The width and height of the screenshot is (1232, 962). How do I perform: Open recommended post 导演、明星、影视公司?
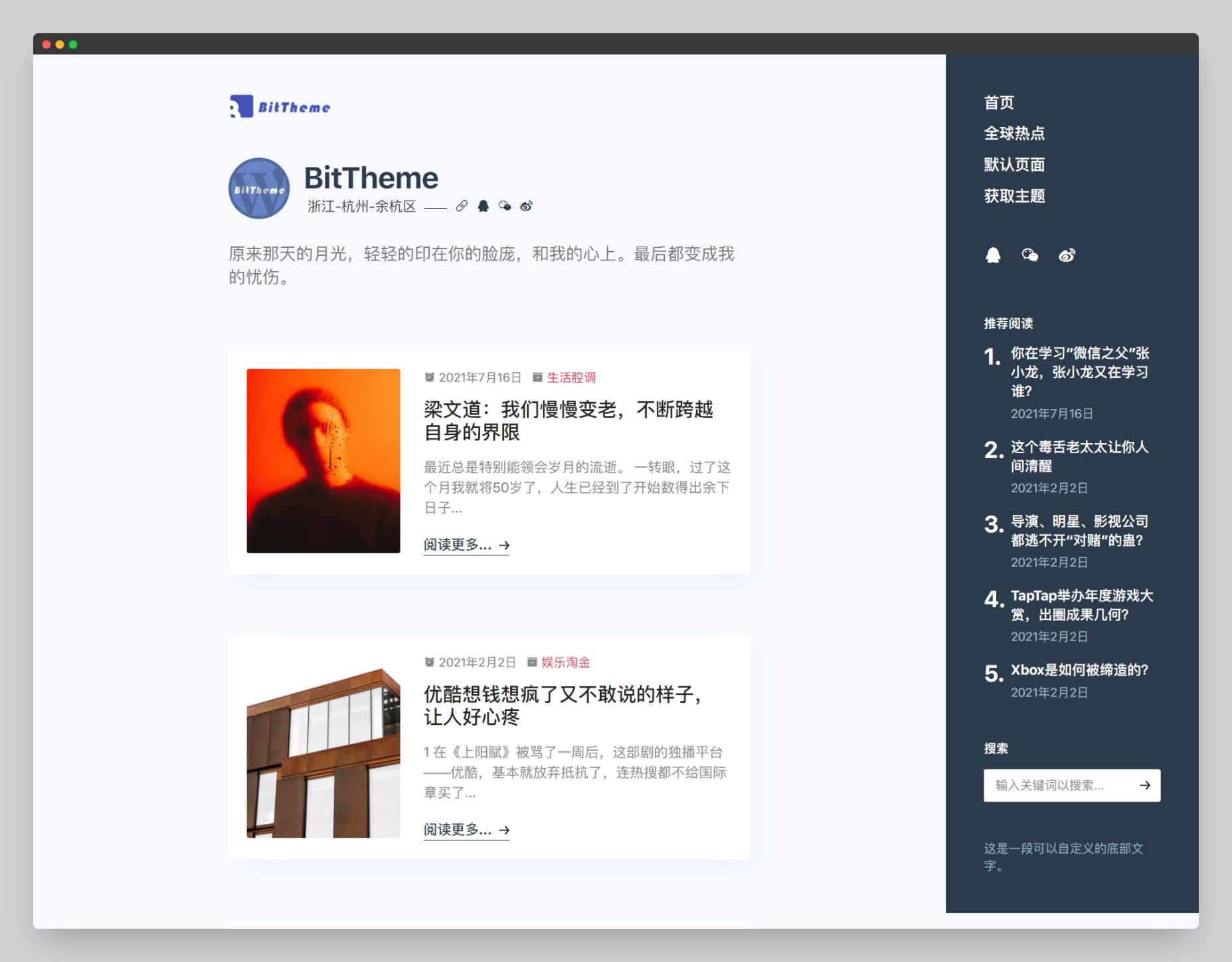click(x=1079, y=531)
